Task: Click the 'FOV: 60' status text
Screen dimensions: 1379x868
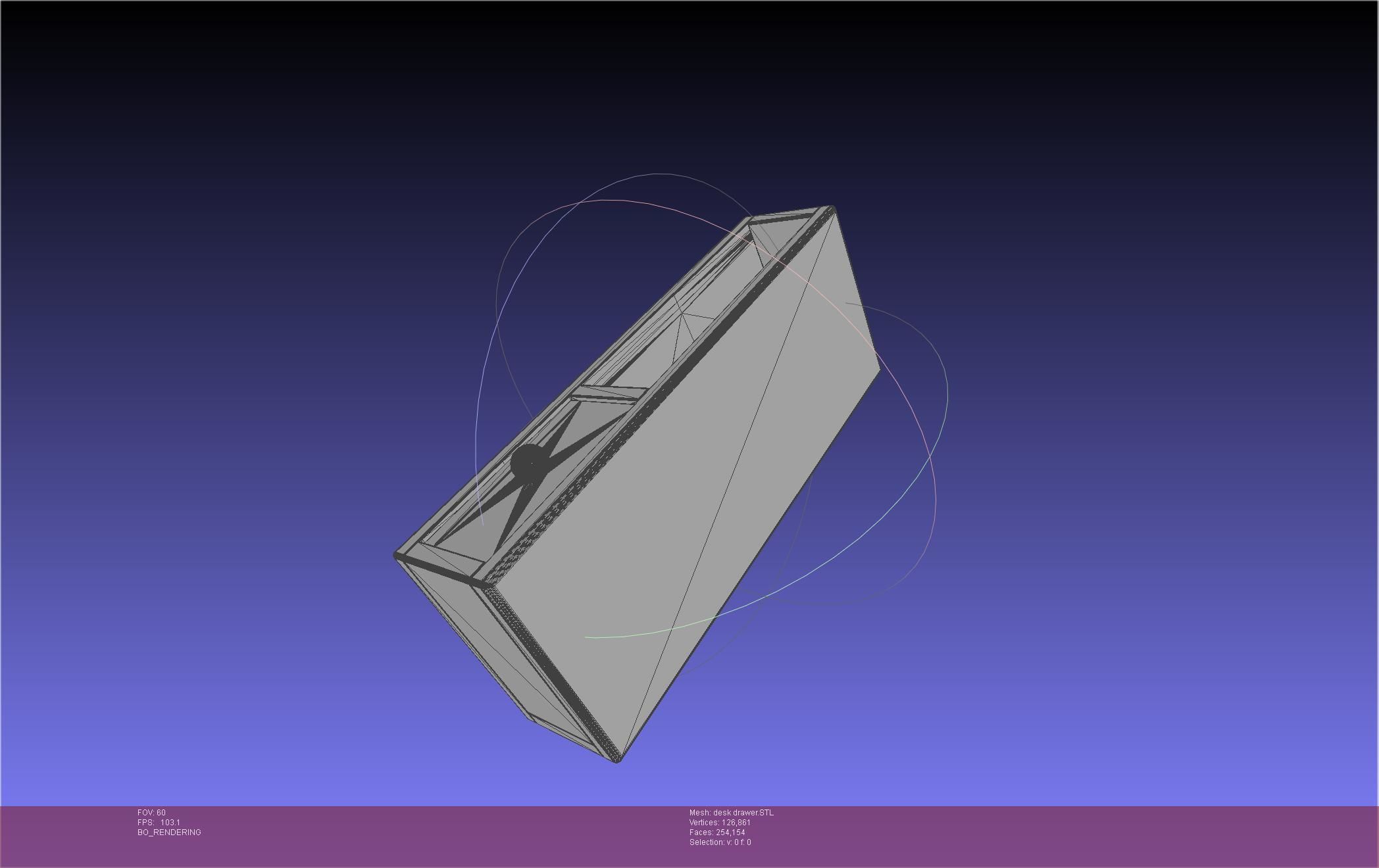Action: click(x=151, y=813)
